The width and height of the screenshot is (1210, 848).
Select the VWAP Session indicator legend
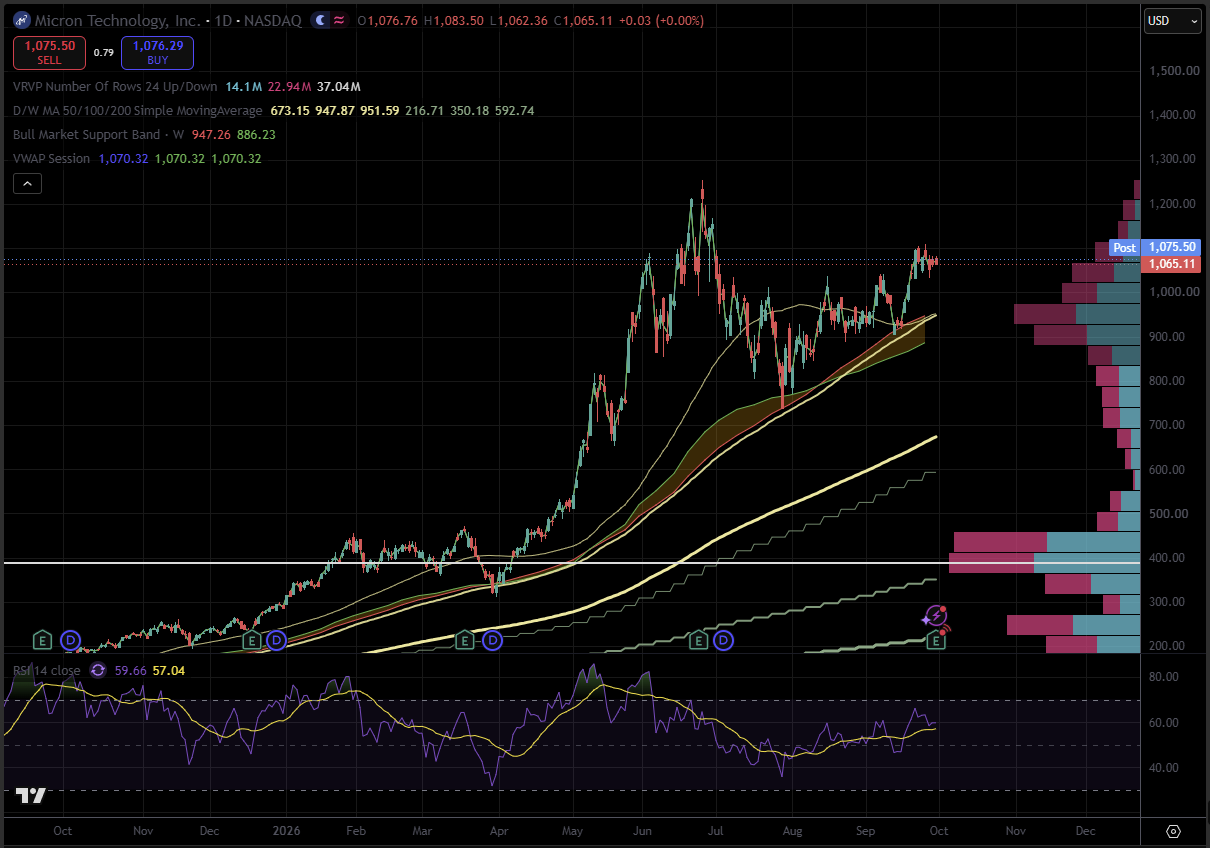51,158
